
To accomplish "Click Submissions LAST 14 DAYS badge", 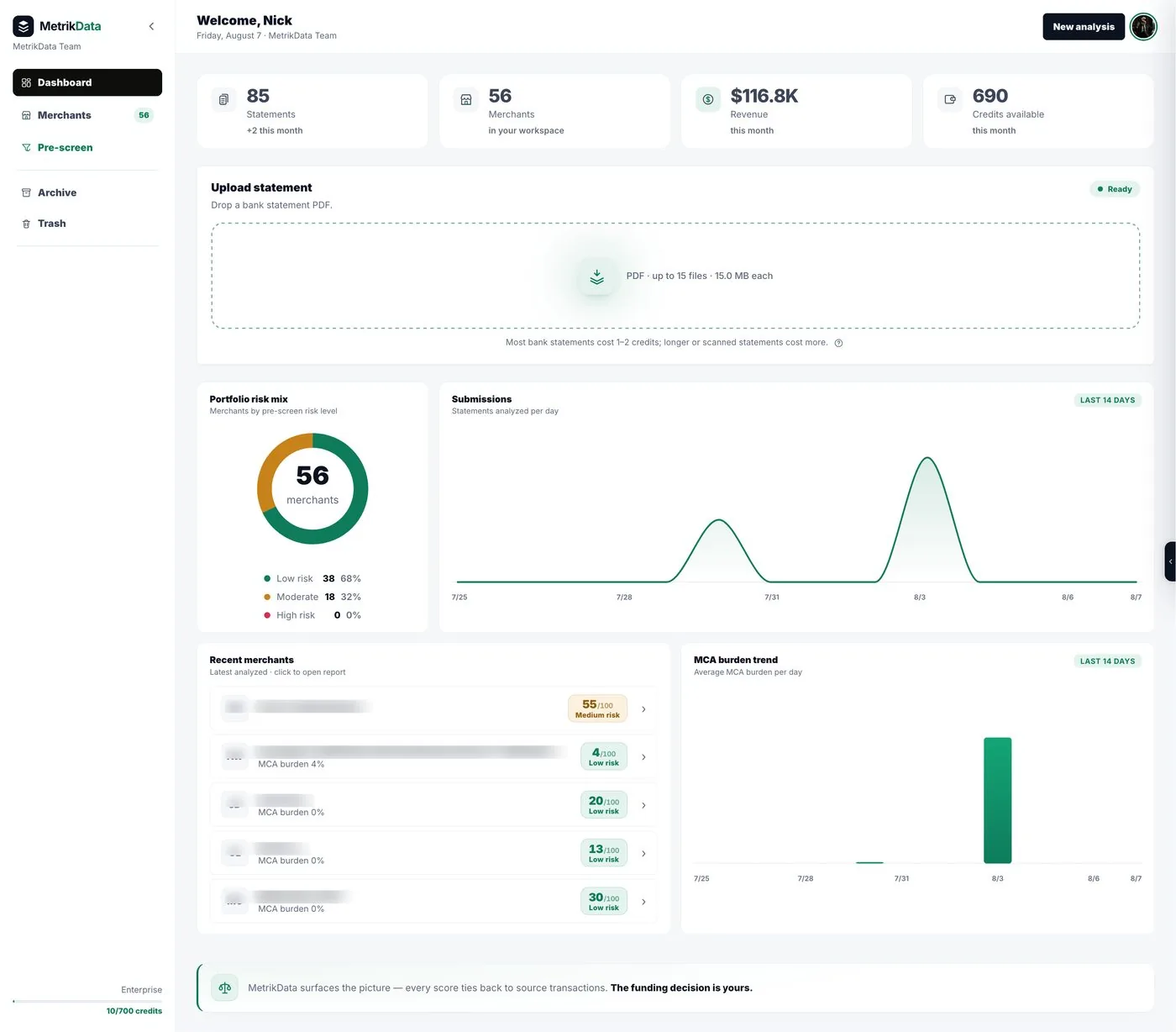I will pyautogui.click(x=1107, y=400).
